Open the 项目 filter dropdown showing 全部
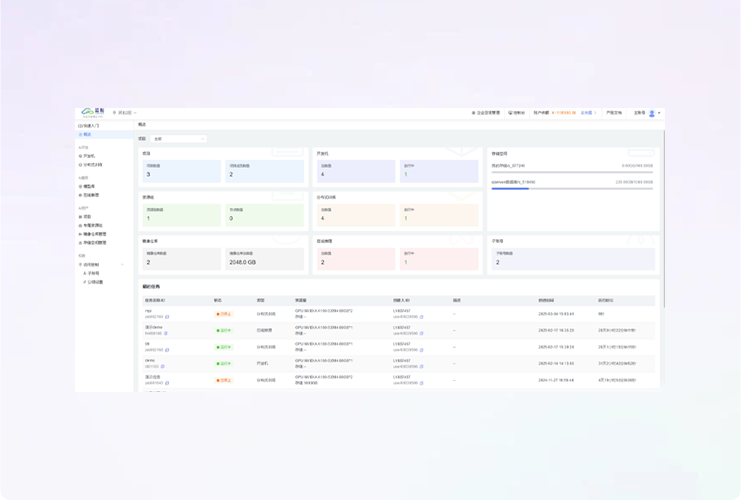The width and height of the screenshot is (741, 500). pyautogui.click(x=179, y=139)
